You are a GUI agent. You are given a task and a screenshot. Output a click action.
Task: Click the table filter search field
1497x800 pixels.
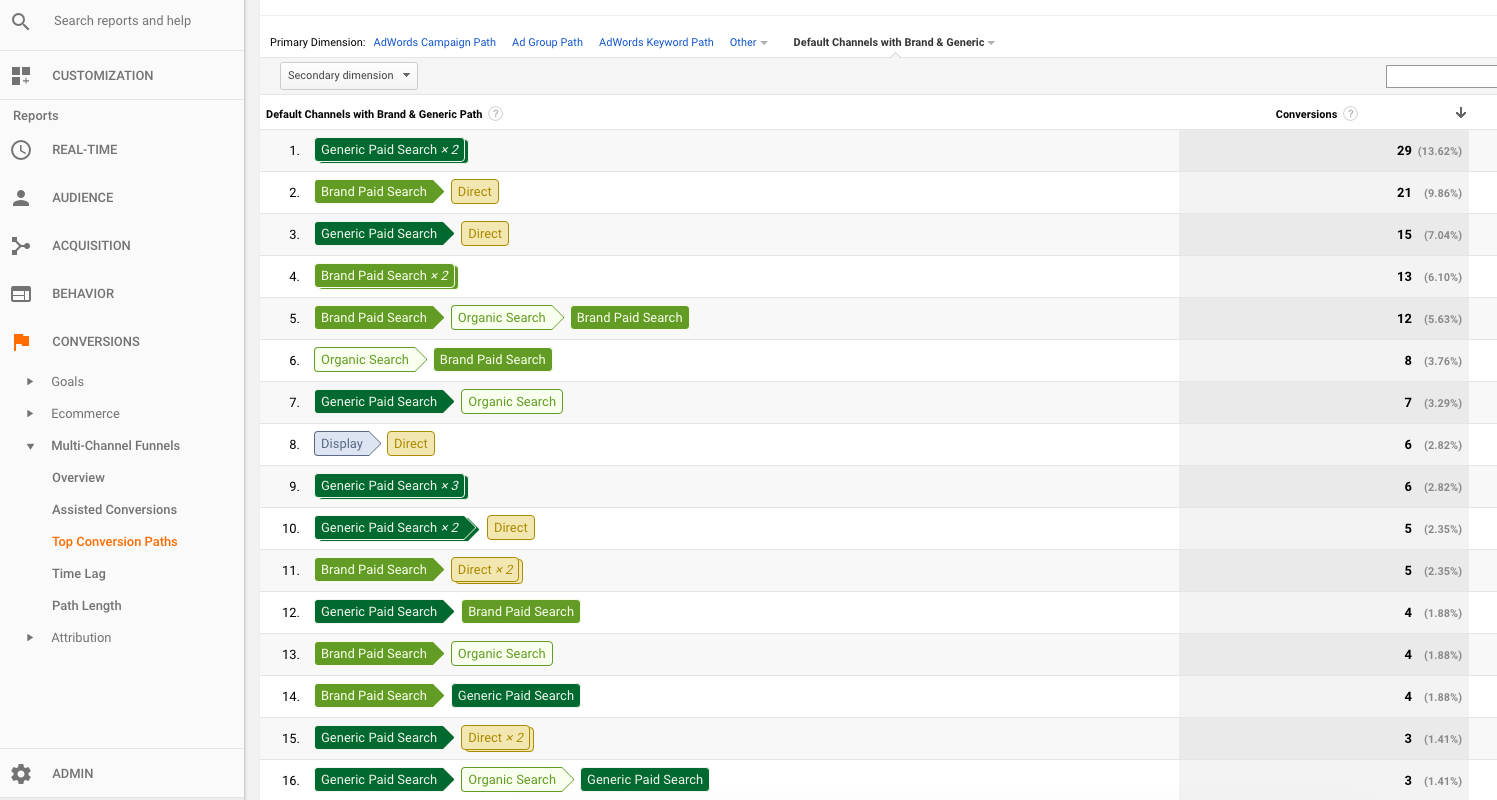coord(1440,76)
